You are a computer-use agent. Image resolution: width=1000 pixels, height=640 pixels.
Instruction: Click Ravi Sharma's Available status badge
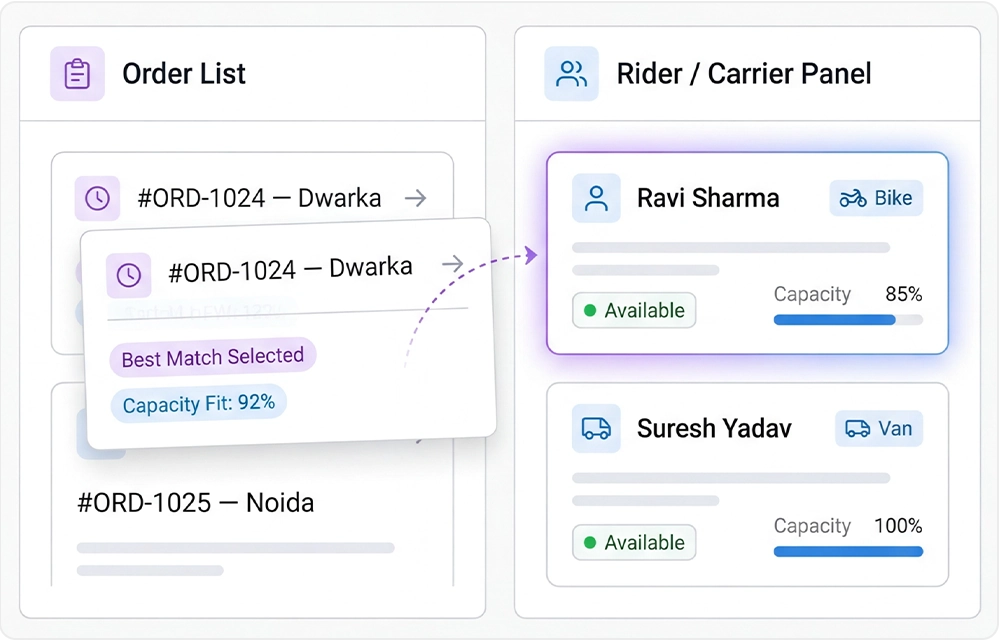(634, 311)
